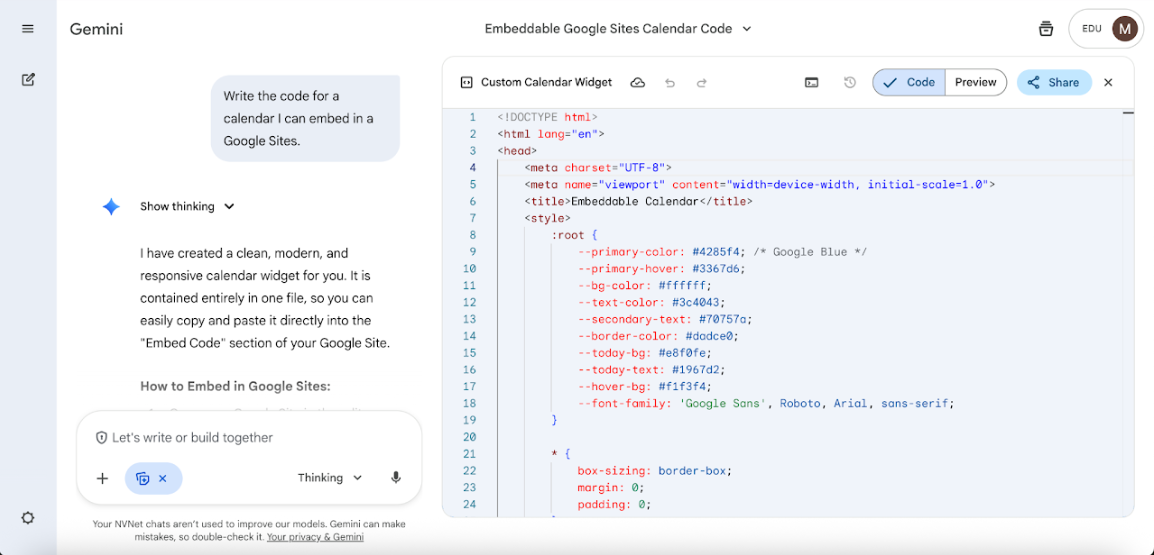The width and height of the screenshot is (1154, 555).
Task: Start a new chat with pencil icon
Action: pyautogui.click(x=28, y=79)
